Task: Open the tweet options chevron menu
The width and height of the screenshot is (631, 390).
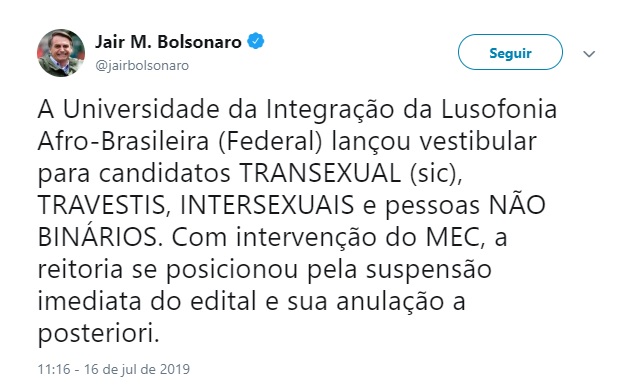Action: [x=589, y=54]
